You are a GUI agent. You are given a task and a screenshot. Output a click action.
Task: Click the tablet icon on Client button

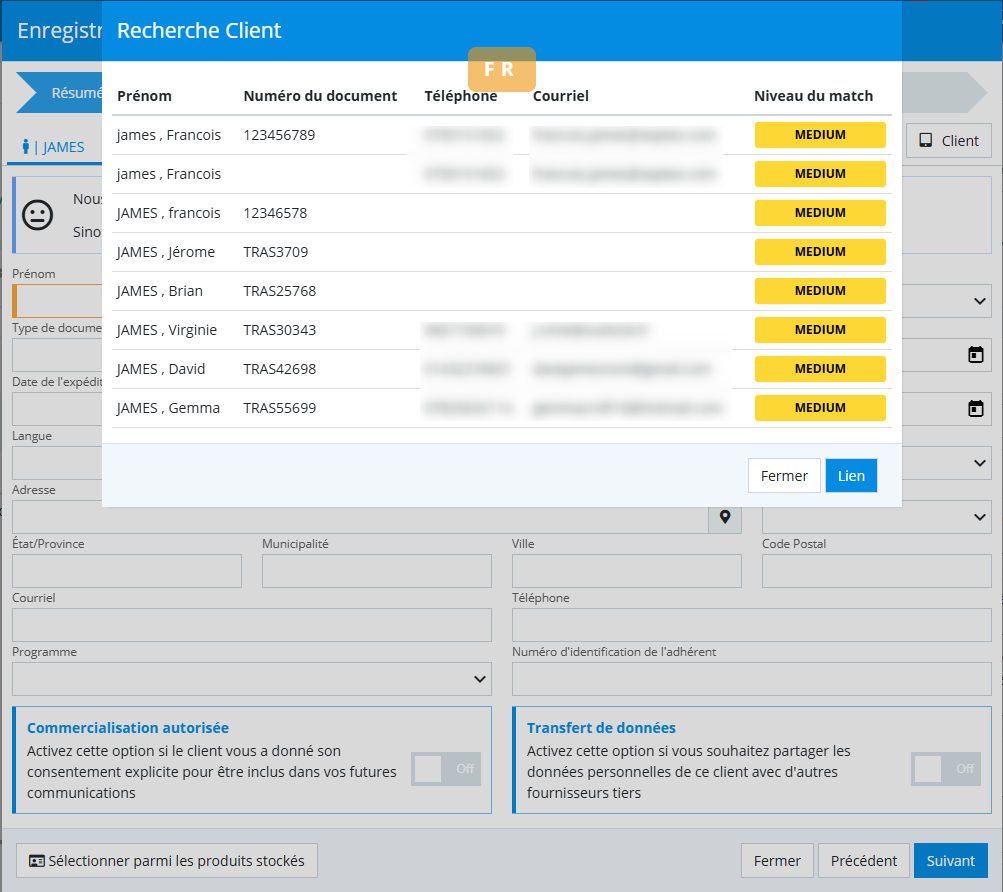pyautogui.click(x=926, y=141)
